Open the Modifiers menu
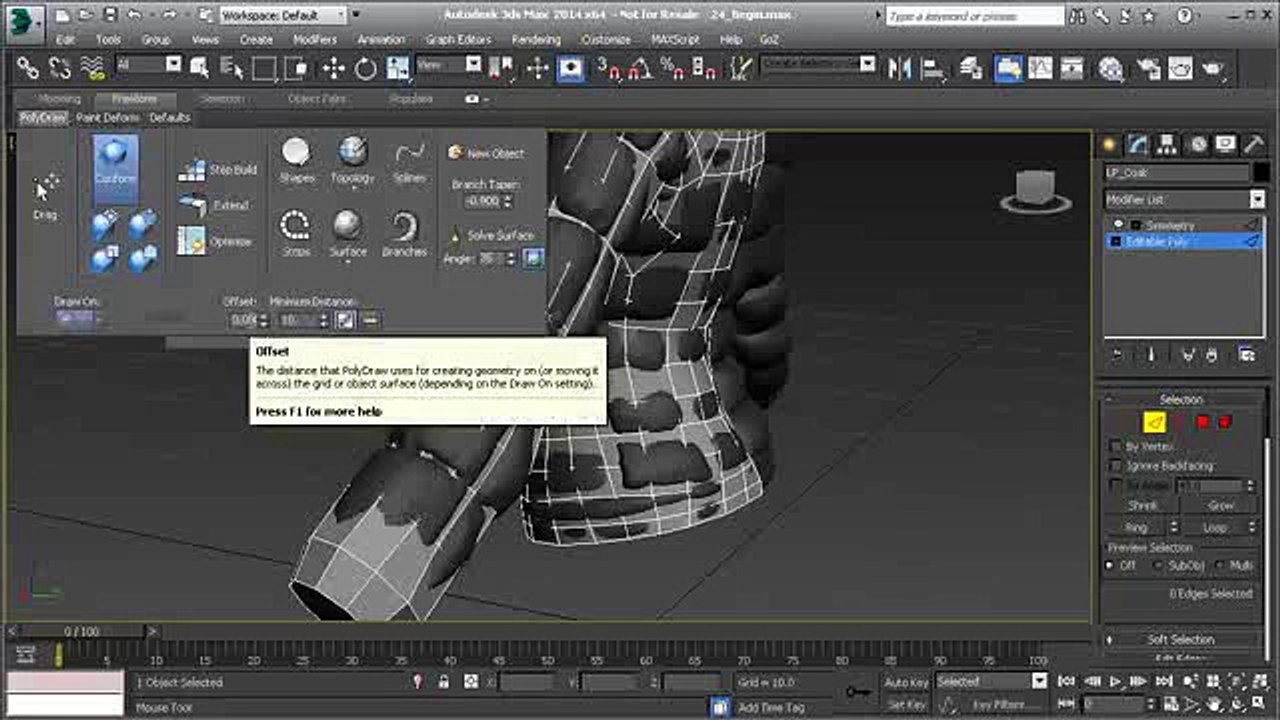The height and width of the screenshot is (720, 1280). point(314,40)
